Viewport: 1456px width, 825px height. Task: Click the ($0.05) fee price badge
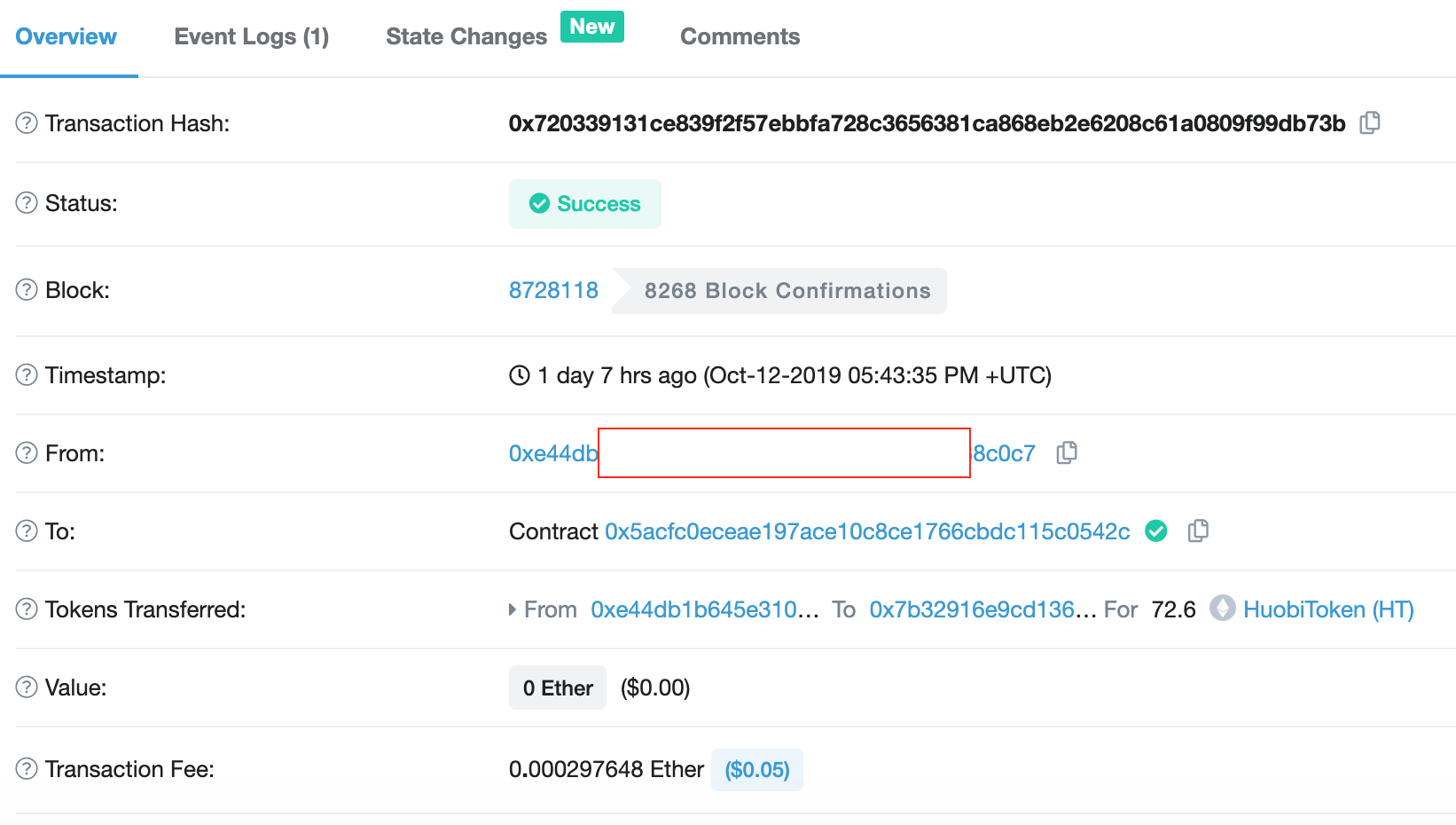coord(757,769)
